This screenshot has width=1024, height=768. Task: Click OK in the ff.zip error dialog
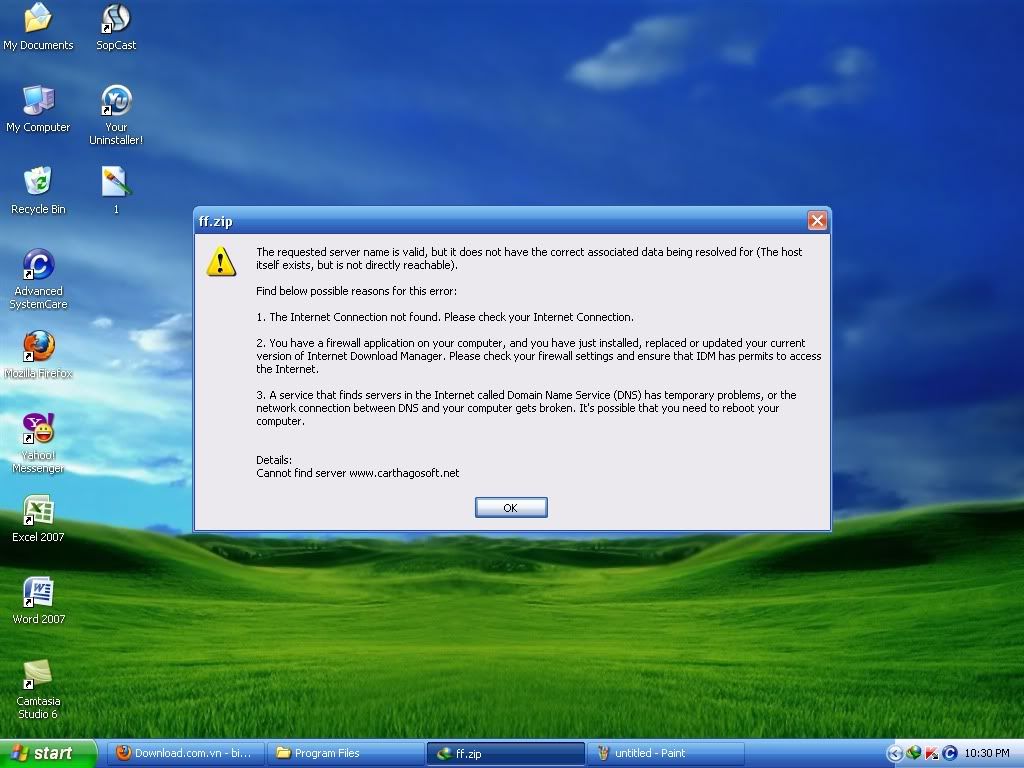(511, 507)
